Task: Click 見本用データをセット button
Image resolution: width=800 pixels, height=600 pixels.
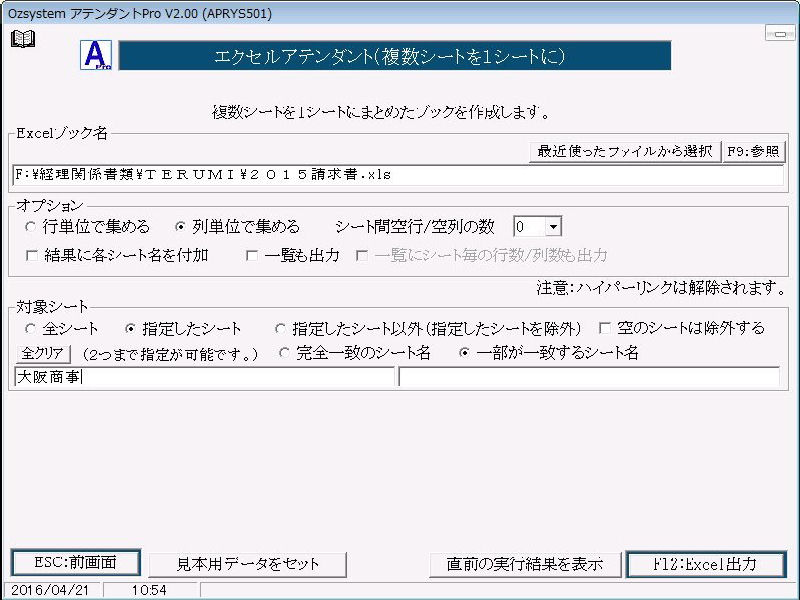Action: click(247, 564)
